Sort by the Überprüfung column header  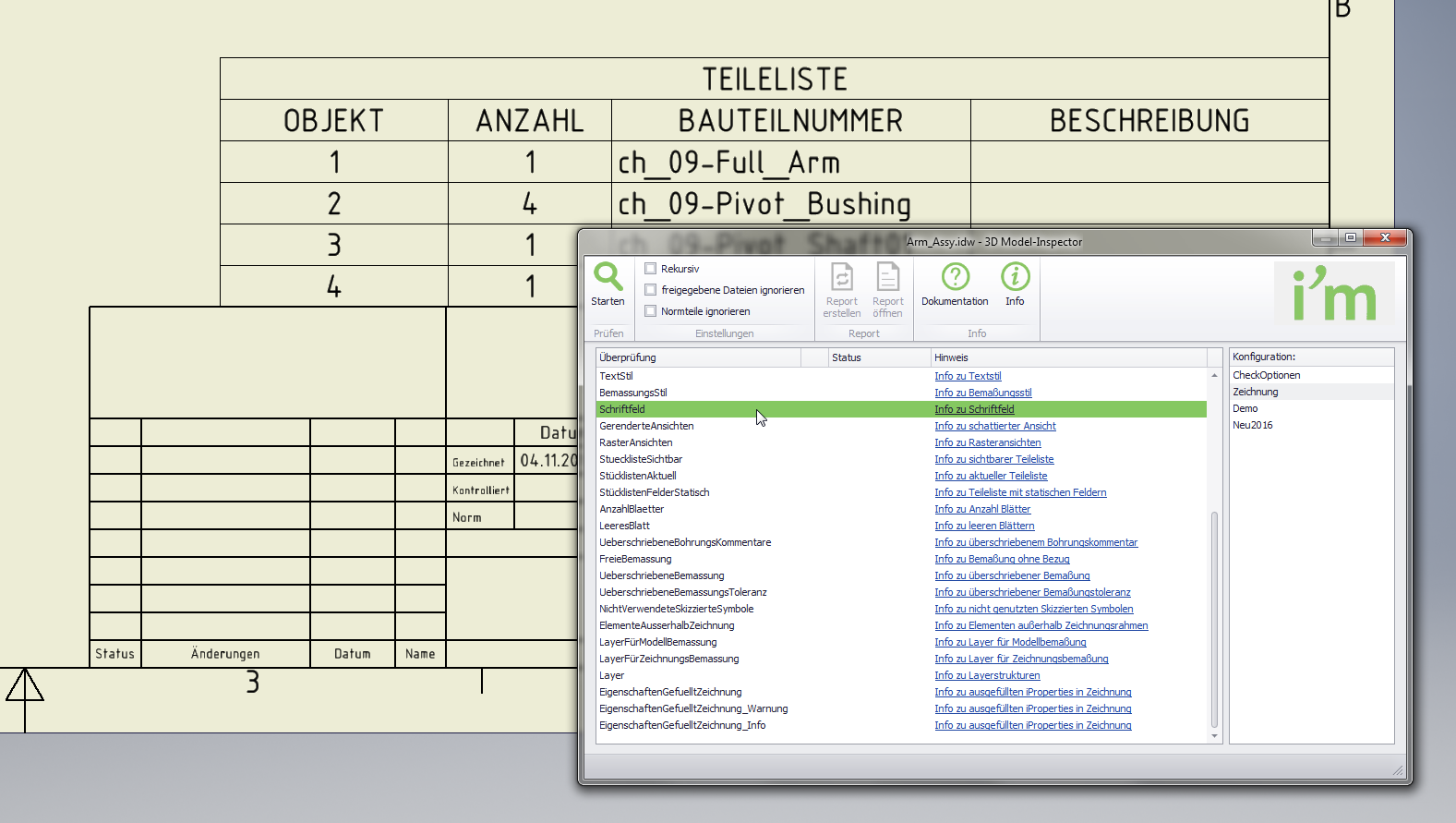[x=699, y=357]
